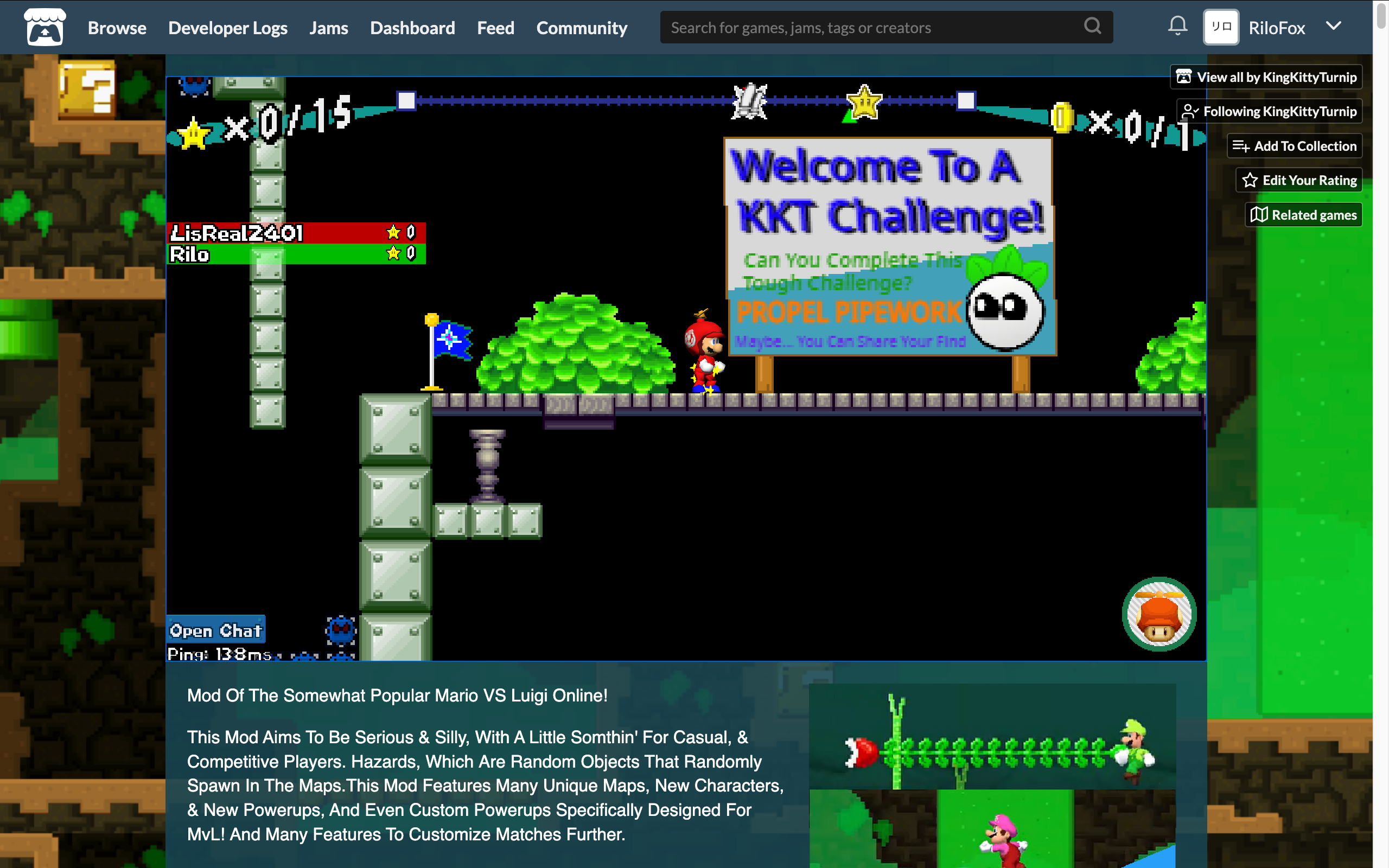Open the RiloFox profile link
Viewport: 1389px width, 868px height.
coord(1277,28)
